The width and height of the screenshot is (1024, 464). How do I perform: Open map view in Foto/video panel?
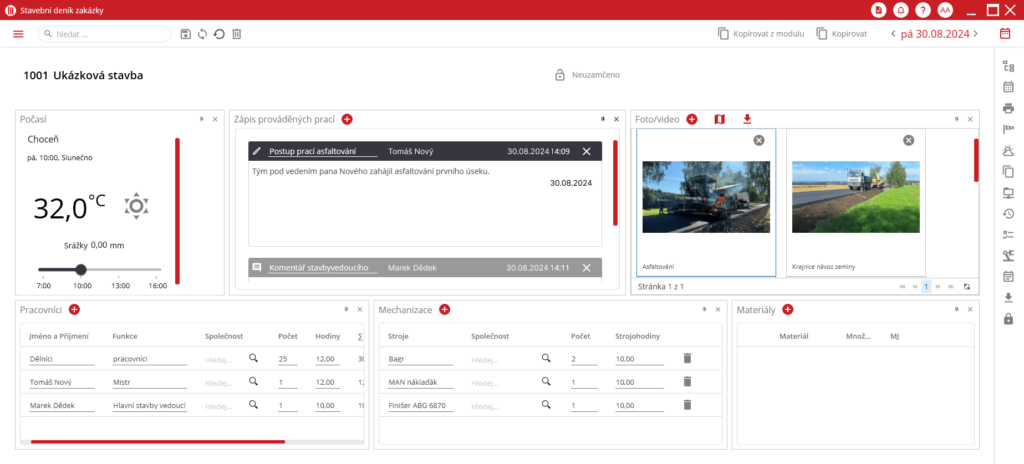tap(719, 119)
